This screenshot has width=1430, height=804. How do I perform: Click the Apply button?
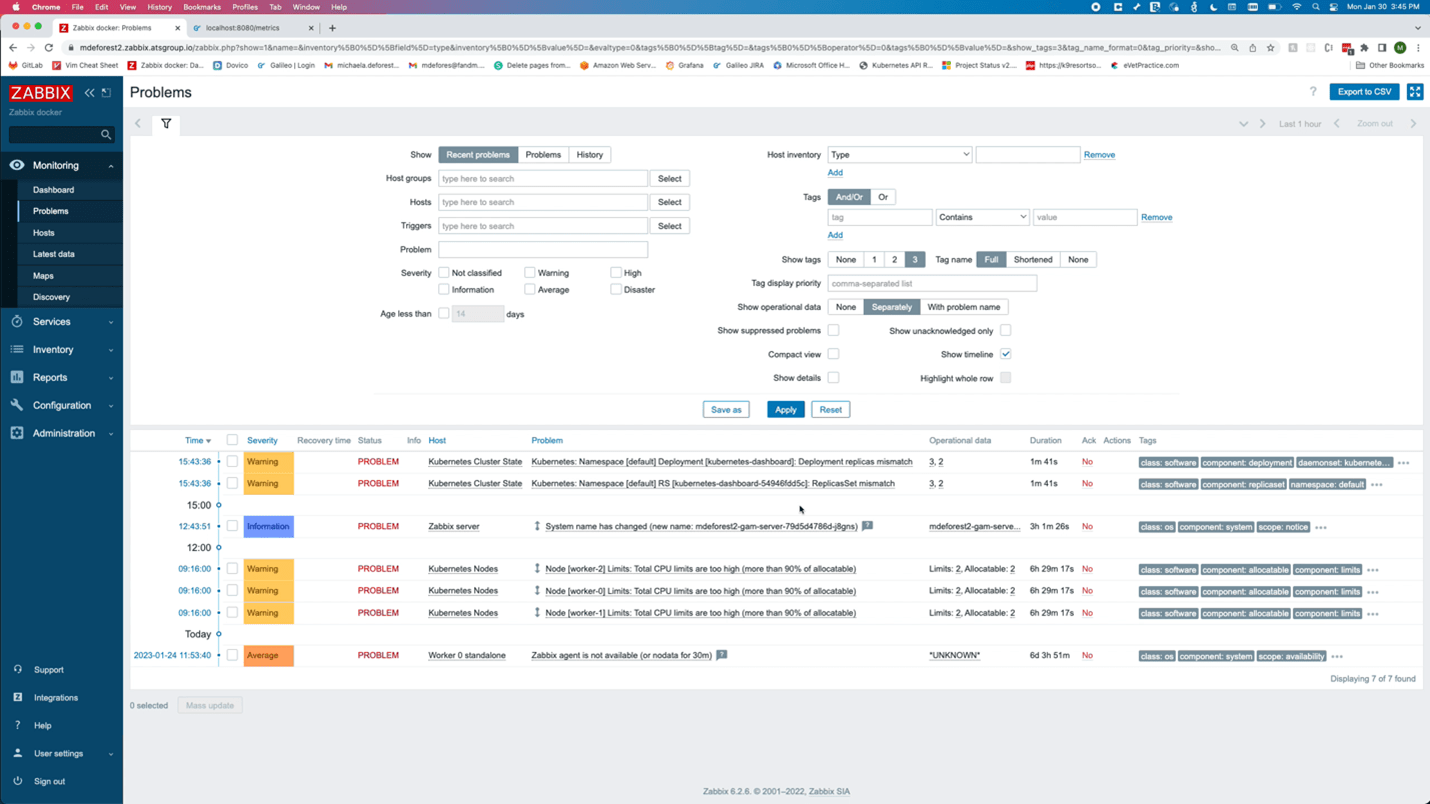785,409
